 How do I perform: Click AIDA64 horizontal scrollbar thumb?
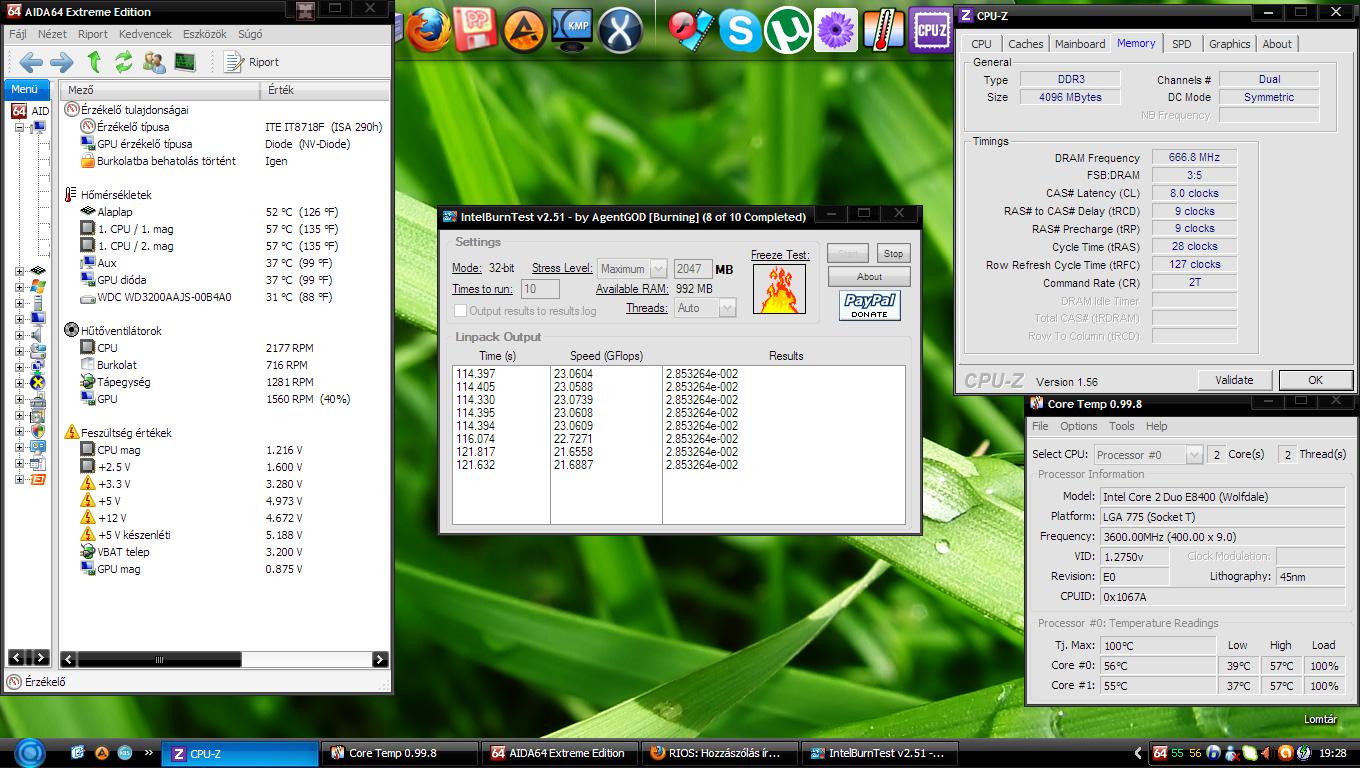click(159, 660)
